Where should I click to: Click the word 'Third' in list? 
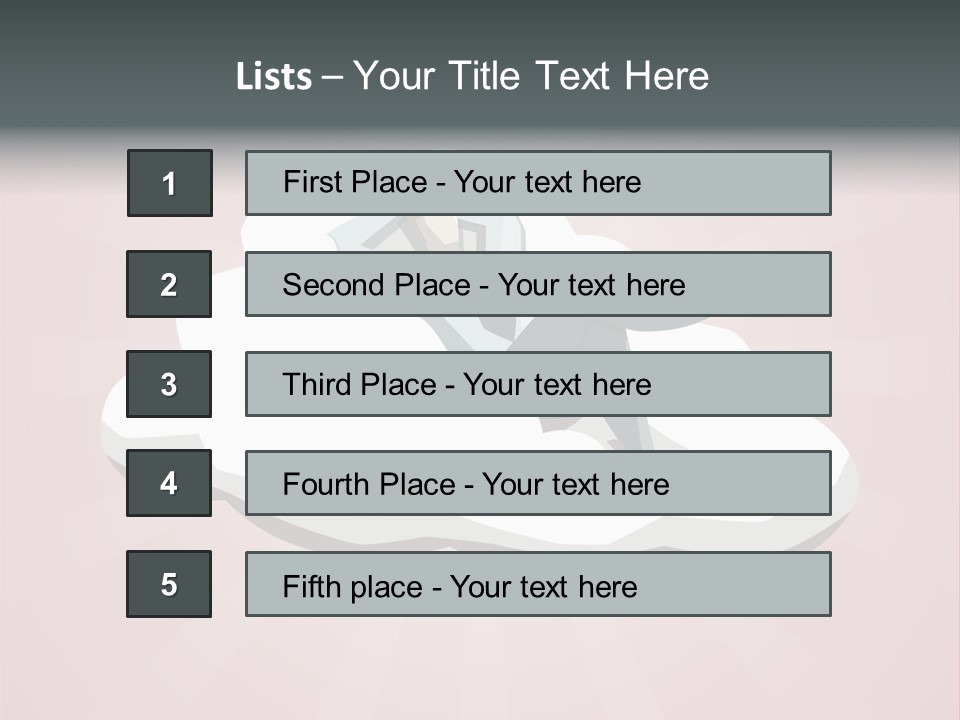[x=316, y=384]
